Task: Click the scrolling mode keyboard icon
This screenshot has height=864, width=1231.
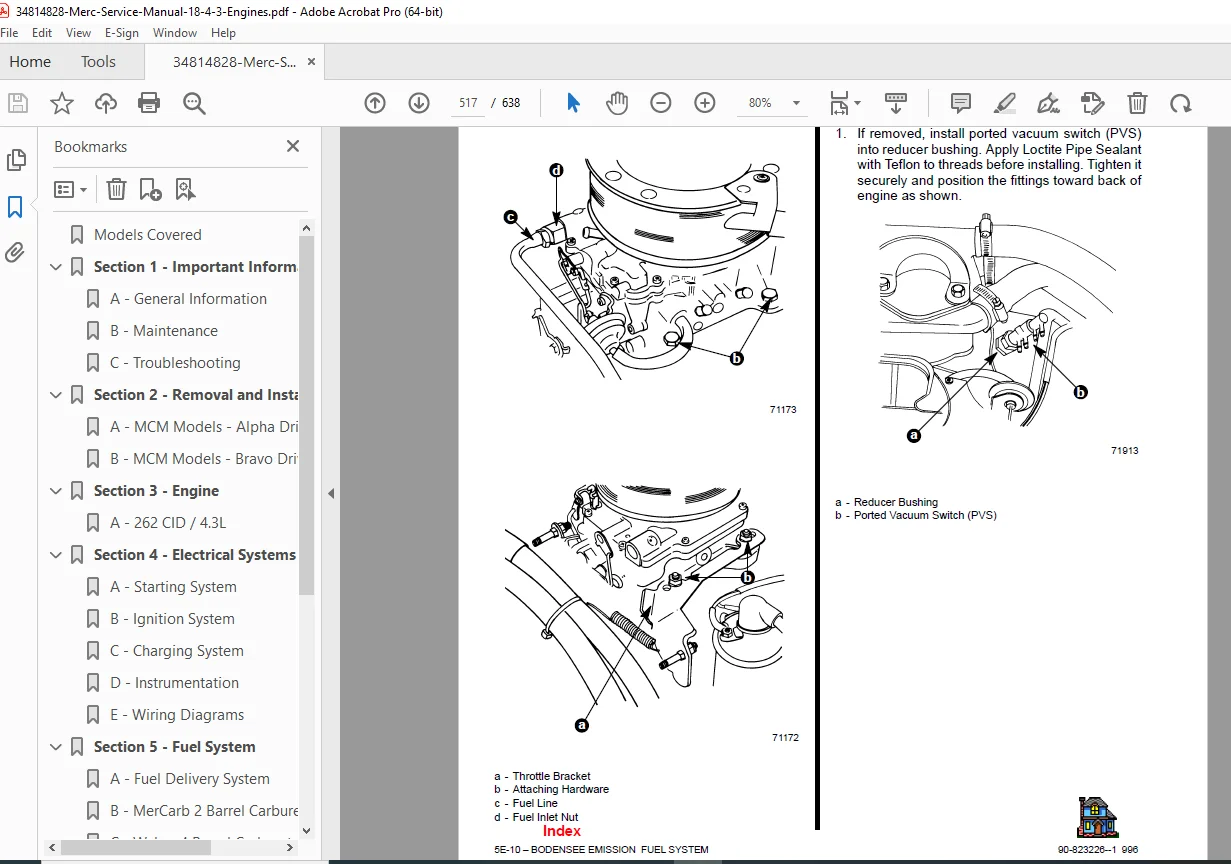Action: pyautogui.click(x=896, y=103)
